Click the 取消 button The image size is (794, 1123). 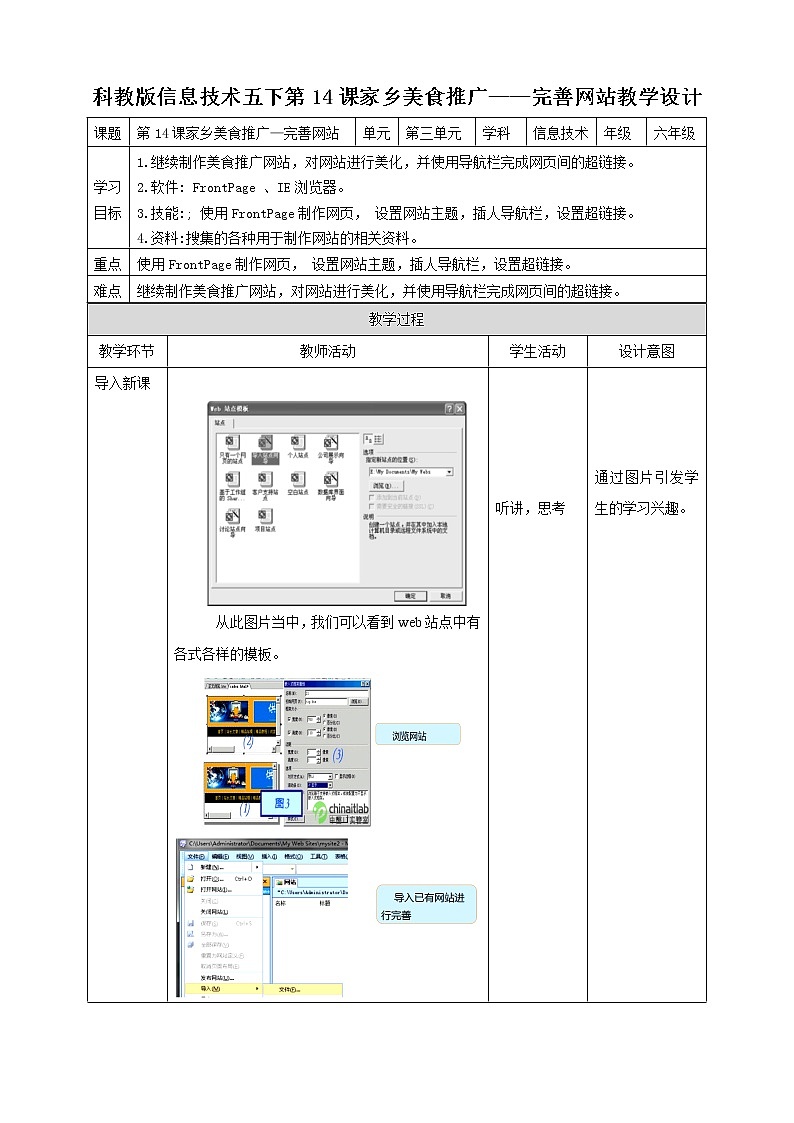[446, 596]
